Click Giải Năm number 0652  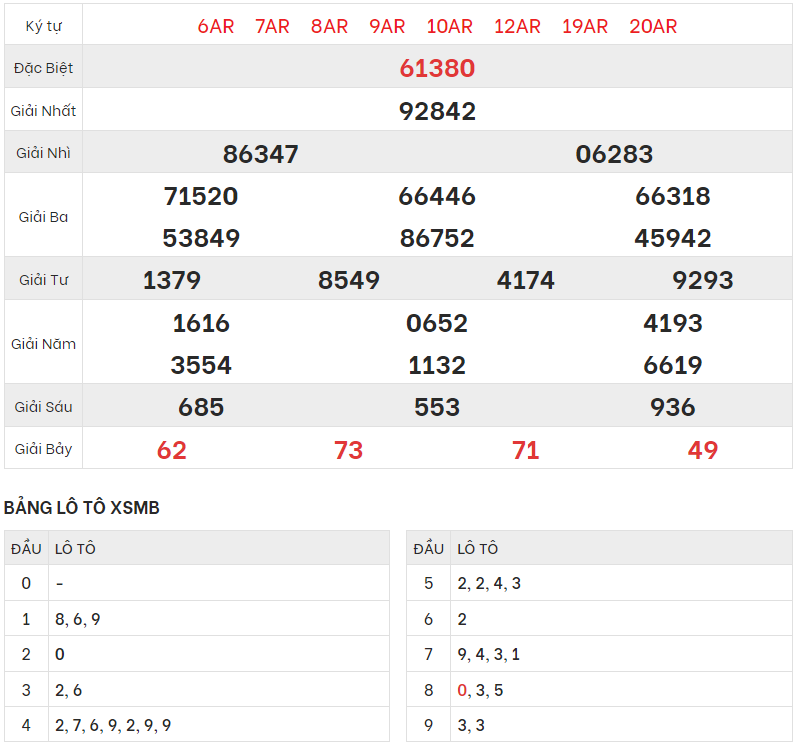(437, 323)
